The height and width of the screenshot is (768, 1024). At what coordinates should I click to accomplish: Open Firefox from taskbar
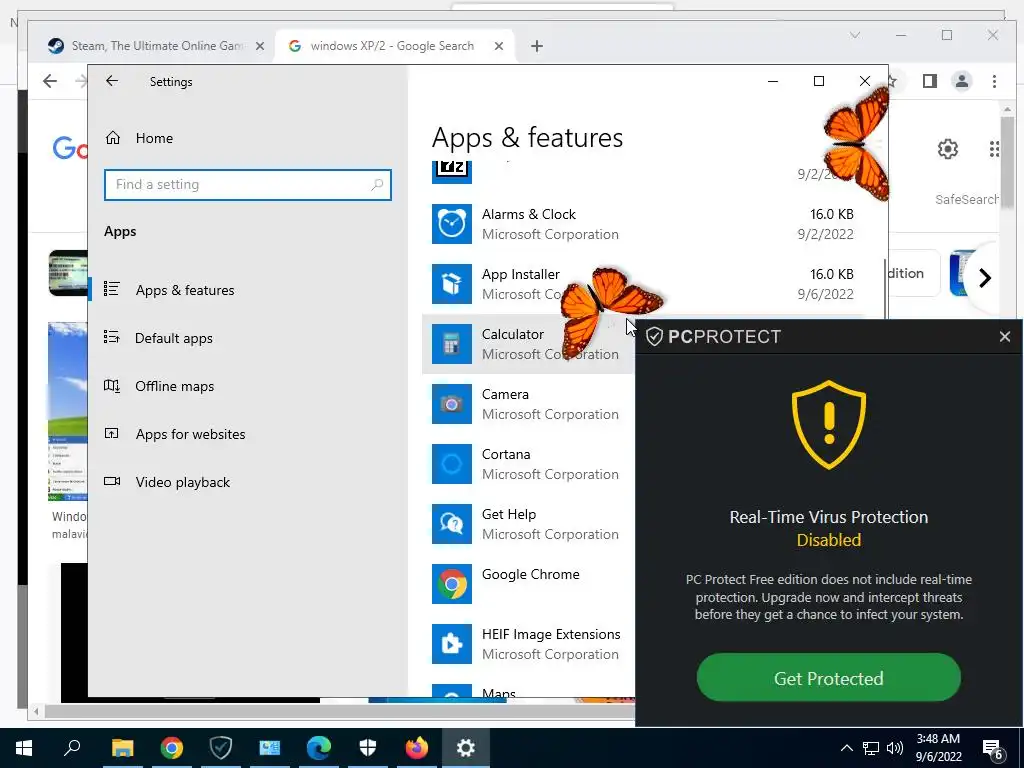tap(417, 748)
